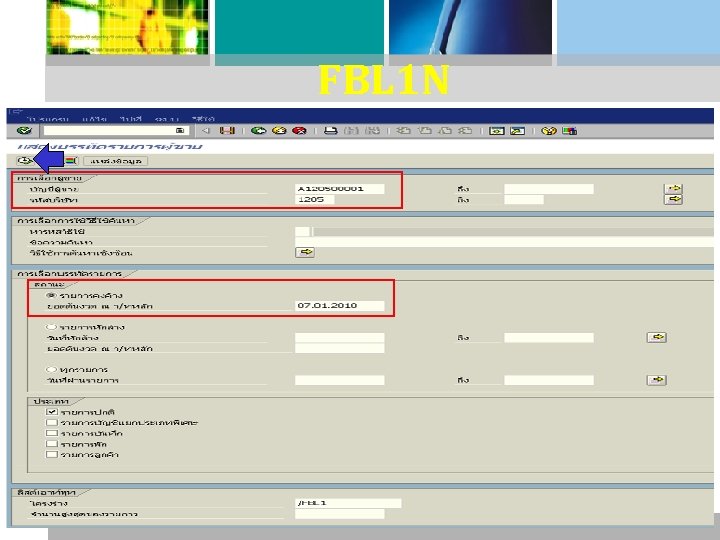Click the First Page icon
The height and width of the screenshot is (540, 720).
point(403,131)
